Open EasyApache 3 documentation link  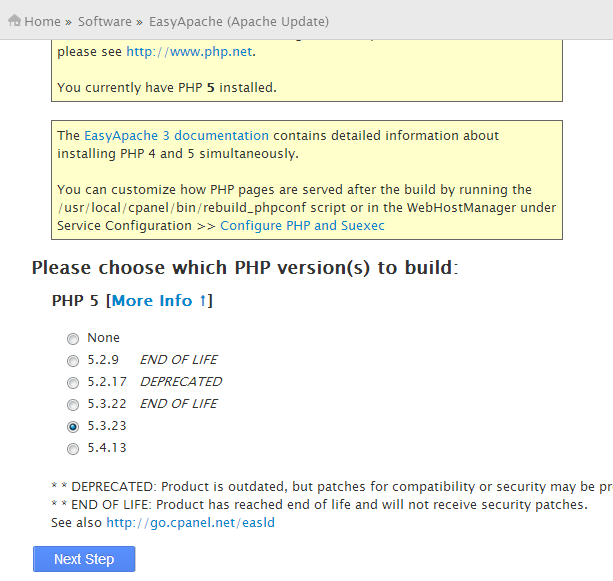click(x=176, y=135)
